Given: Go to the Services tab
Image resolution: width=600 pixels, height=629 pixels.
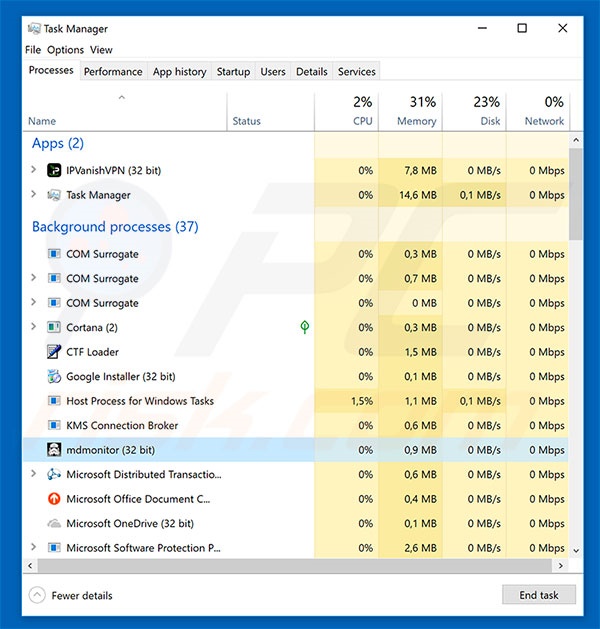Looking at the screenshot, I should click(x=357, y=71).
